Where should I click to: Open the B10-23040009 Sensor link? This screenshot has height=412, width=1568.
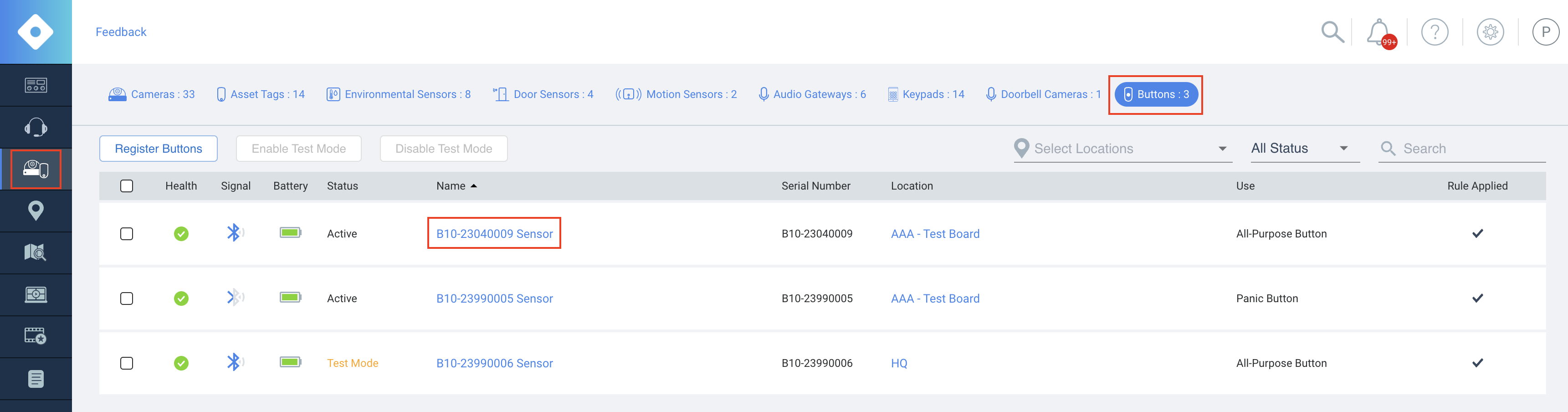[x=494, y=234]
